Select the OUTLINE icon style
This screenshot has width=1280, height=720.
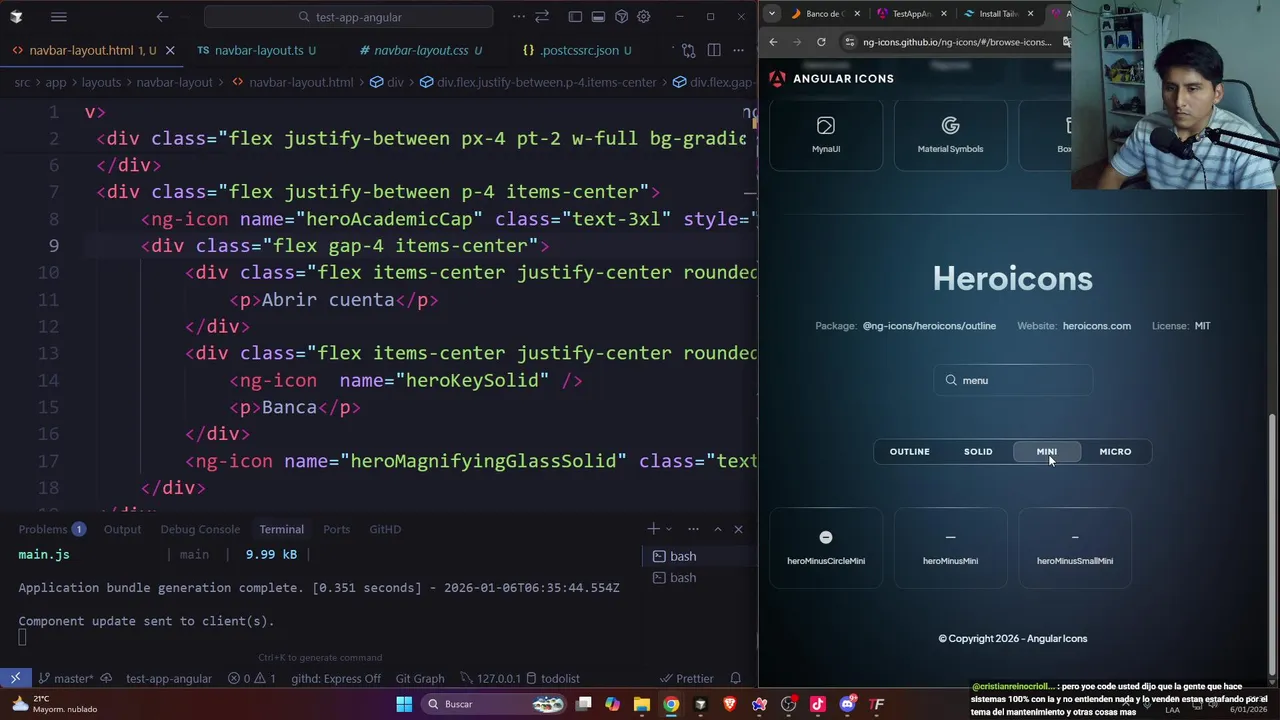click(910, 452)
